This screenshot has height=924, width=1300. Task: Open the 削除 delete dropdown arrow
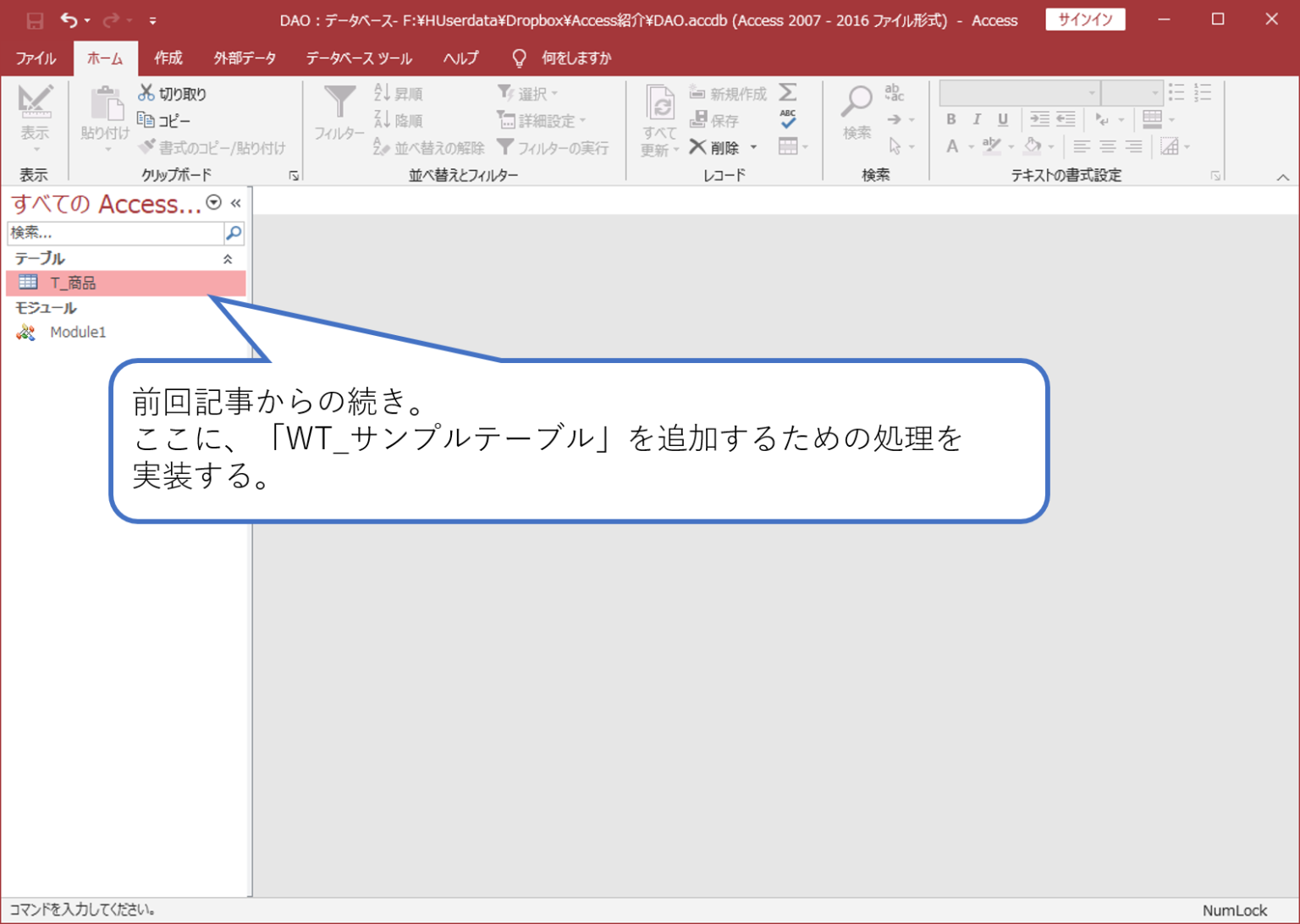pyautogui.click(x=754, y=146)
